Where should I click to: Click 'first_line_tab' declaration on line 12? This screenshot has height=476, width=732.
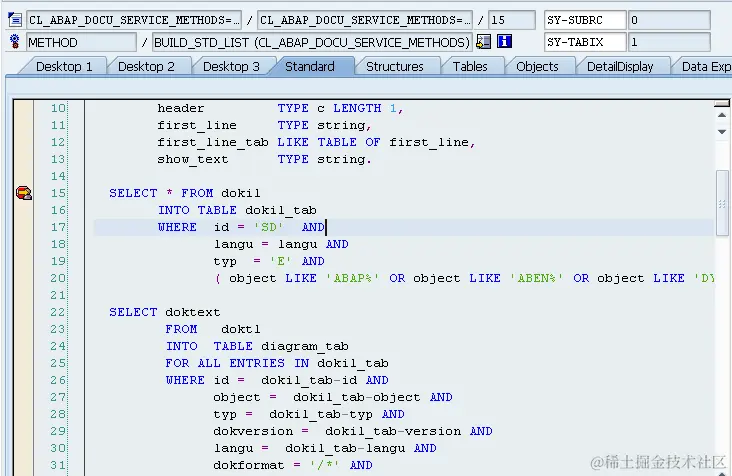click(x=213, y=142)
